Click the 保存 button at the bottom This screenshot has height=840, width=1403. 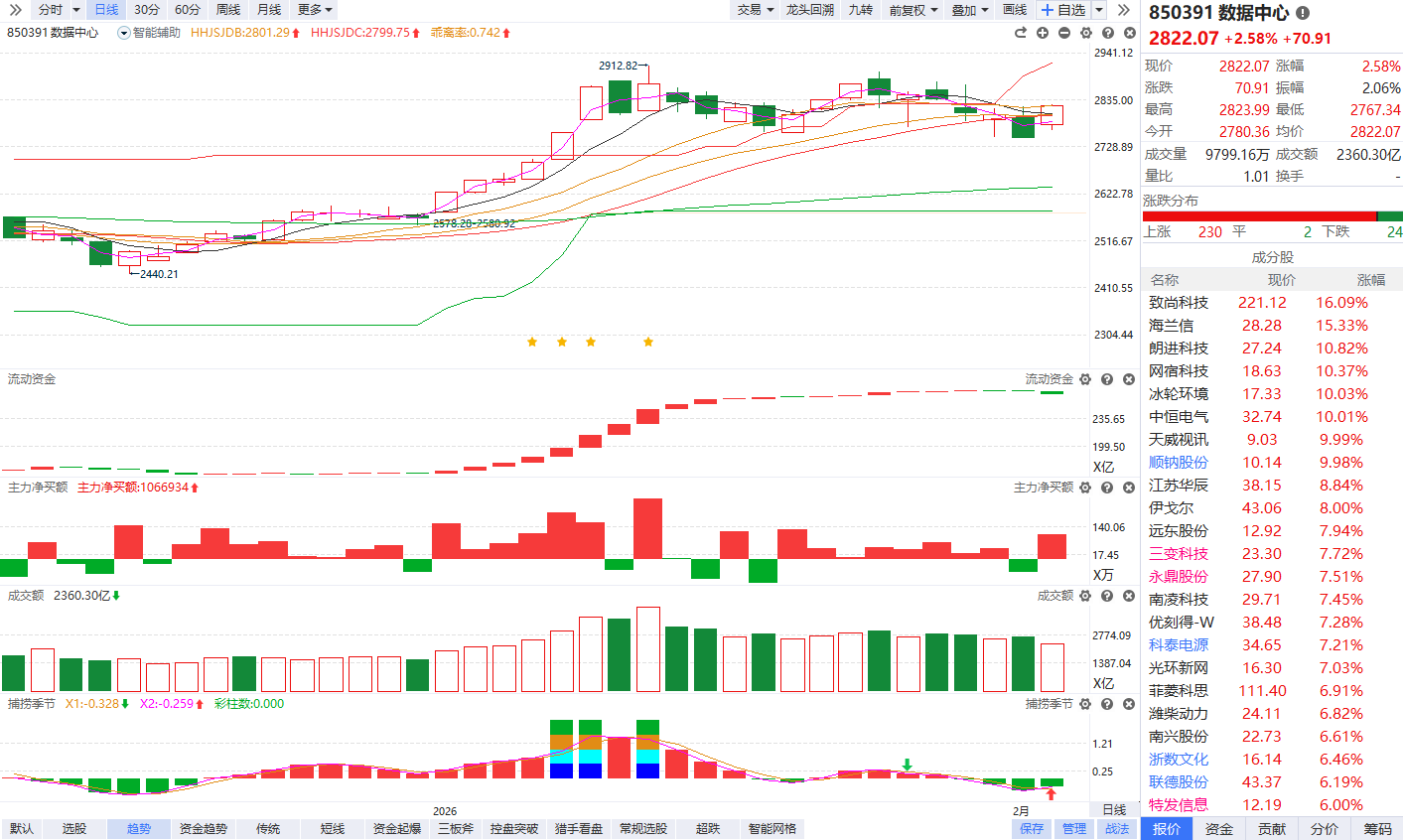[x=1032, y=829]
